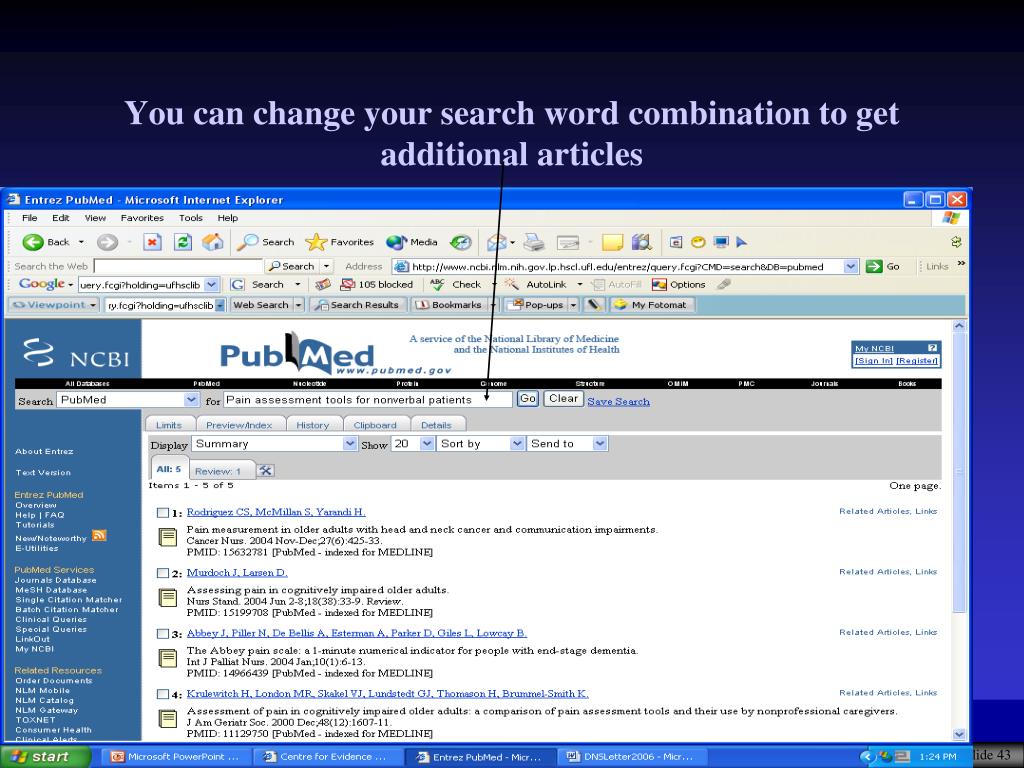Click the Register link
This screenshot has height=768, width=1024.
click(x=917, y=360)
